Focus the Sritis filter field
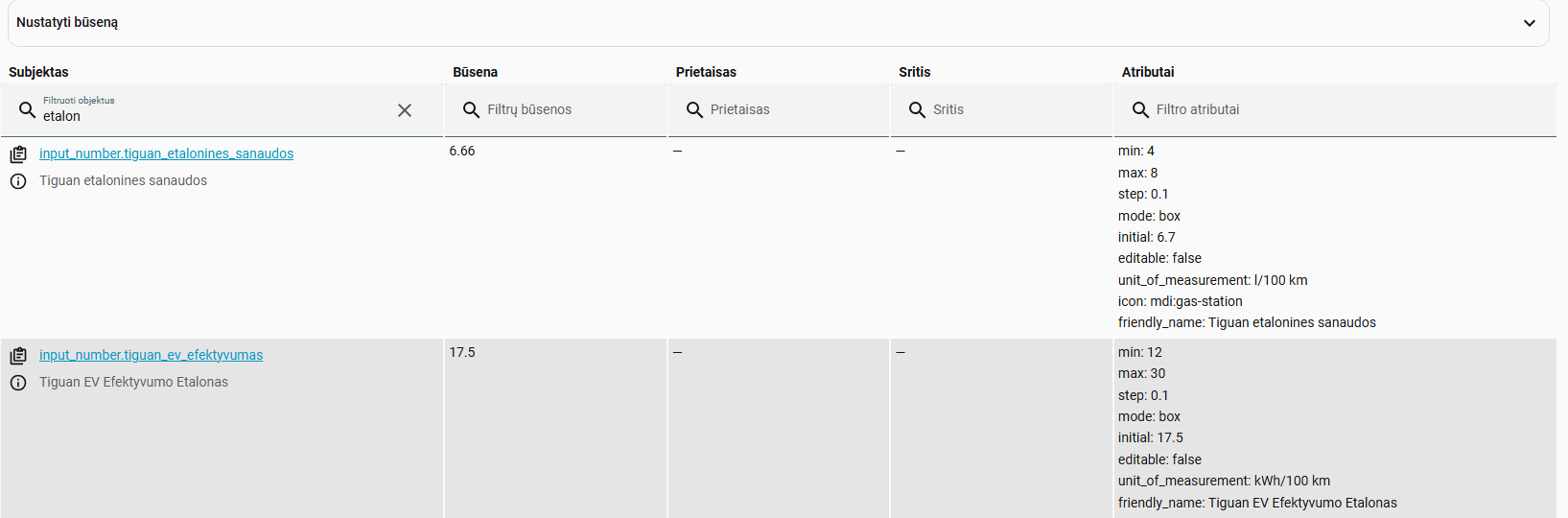This screenshot has height=518, width=1568. coord(1001,109)
